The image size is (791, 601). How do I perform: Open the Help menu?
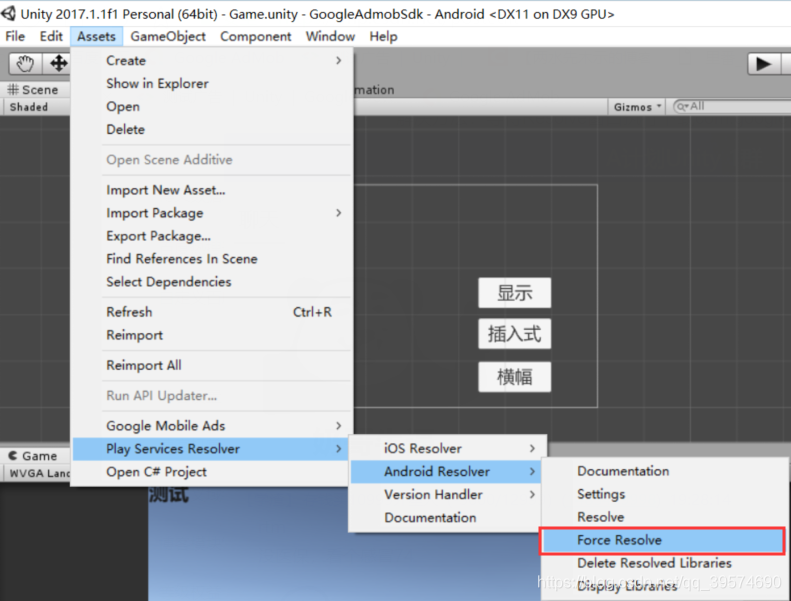tap(383, 36)
